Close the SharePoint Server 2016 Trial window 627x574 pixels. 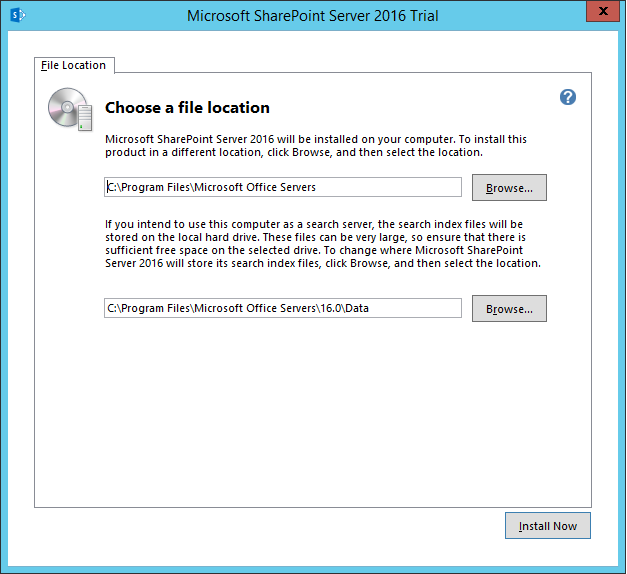coord(603,11)
